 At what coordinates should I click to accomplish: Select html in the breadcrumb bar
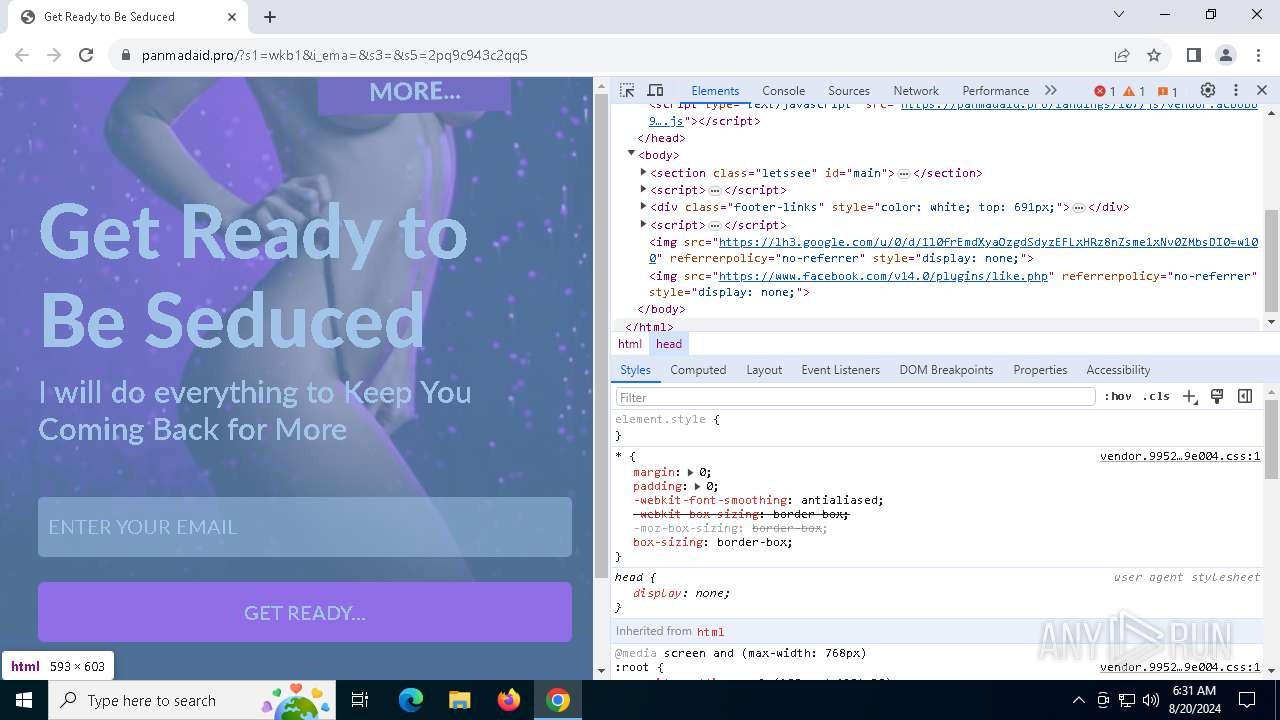coord(630,344)
